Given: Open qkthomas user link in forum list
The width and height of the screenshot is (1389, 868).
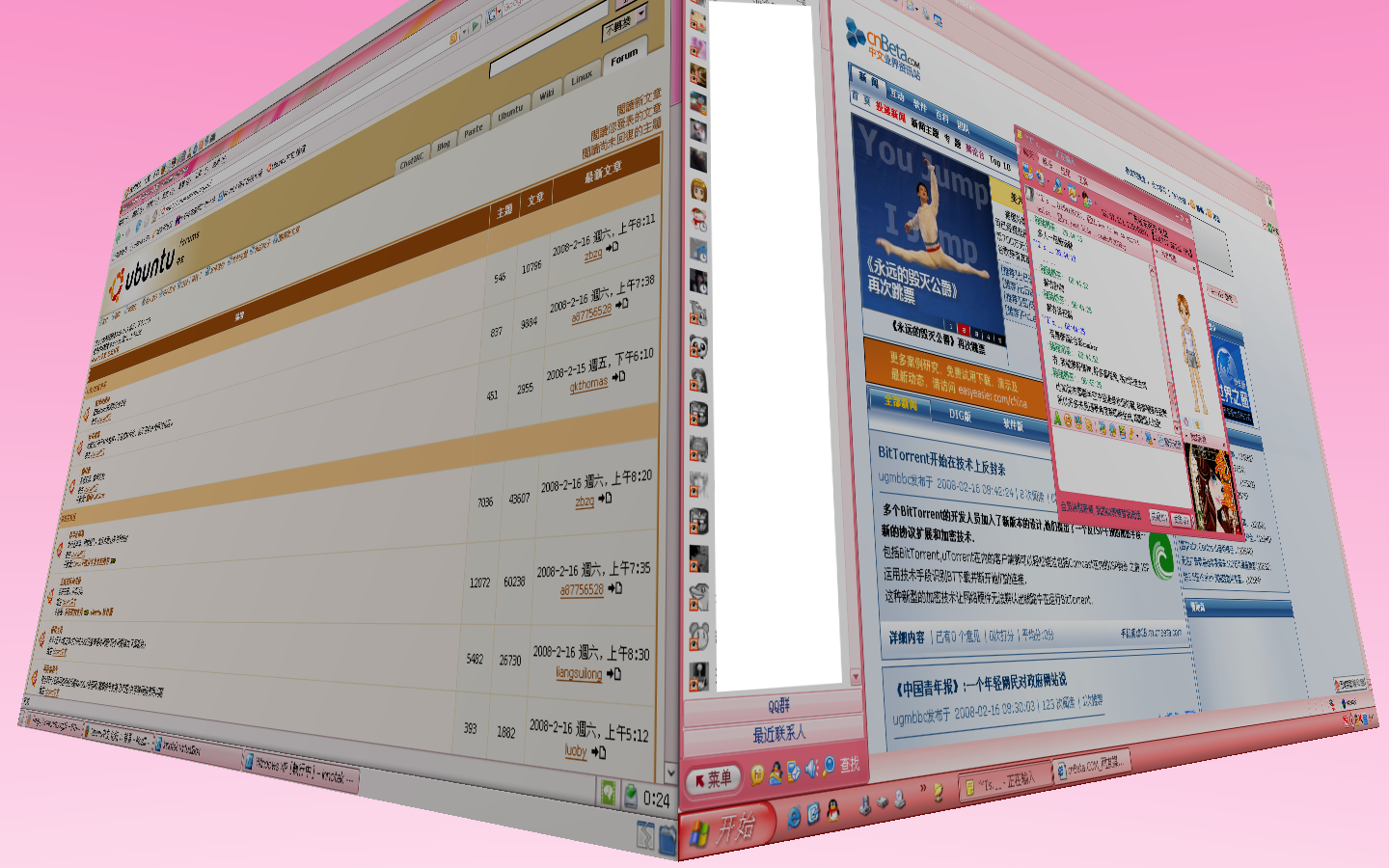Looking at the screenshot, I should pos(588,384).
